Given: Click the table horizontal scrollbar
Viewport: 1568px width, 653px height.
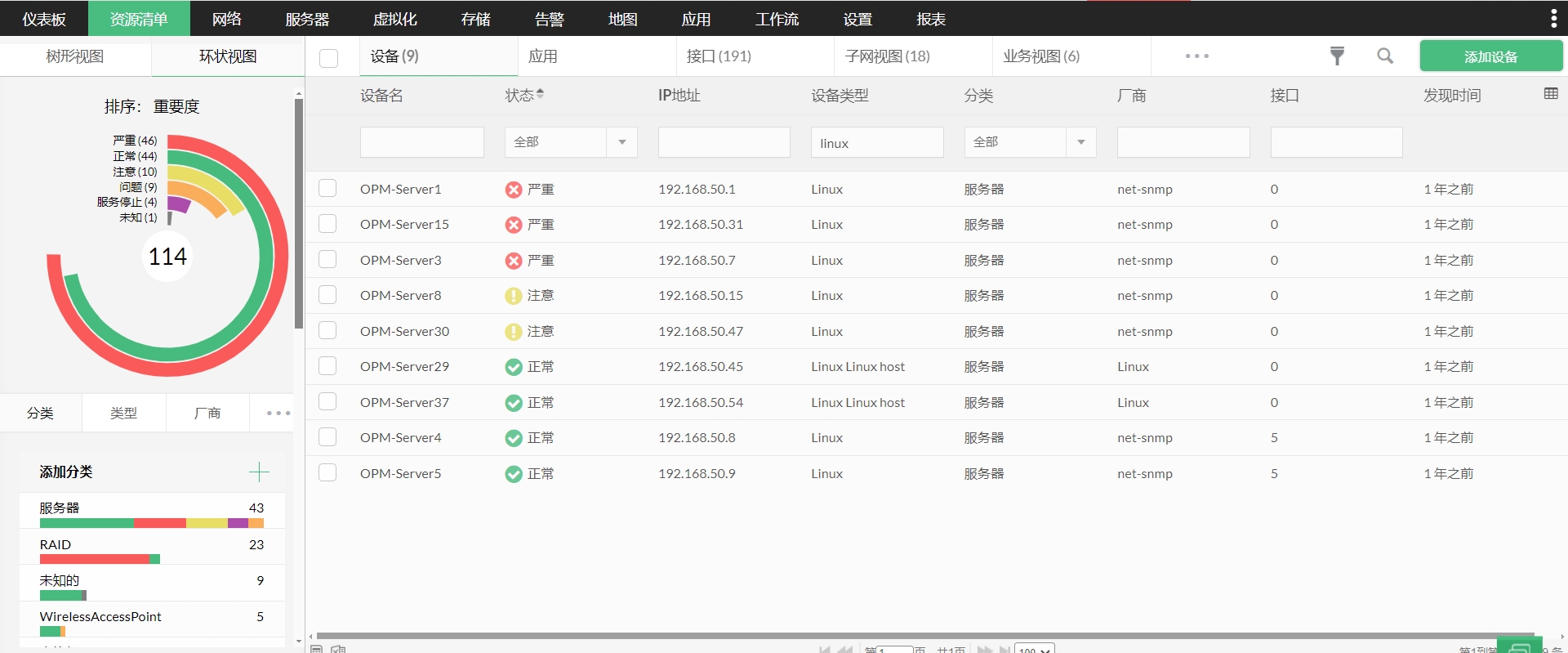Looking at the screenshot, I should click(x=926, y=635).
